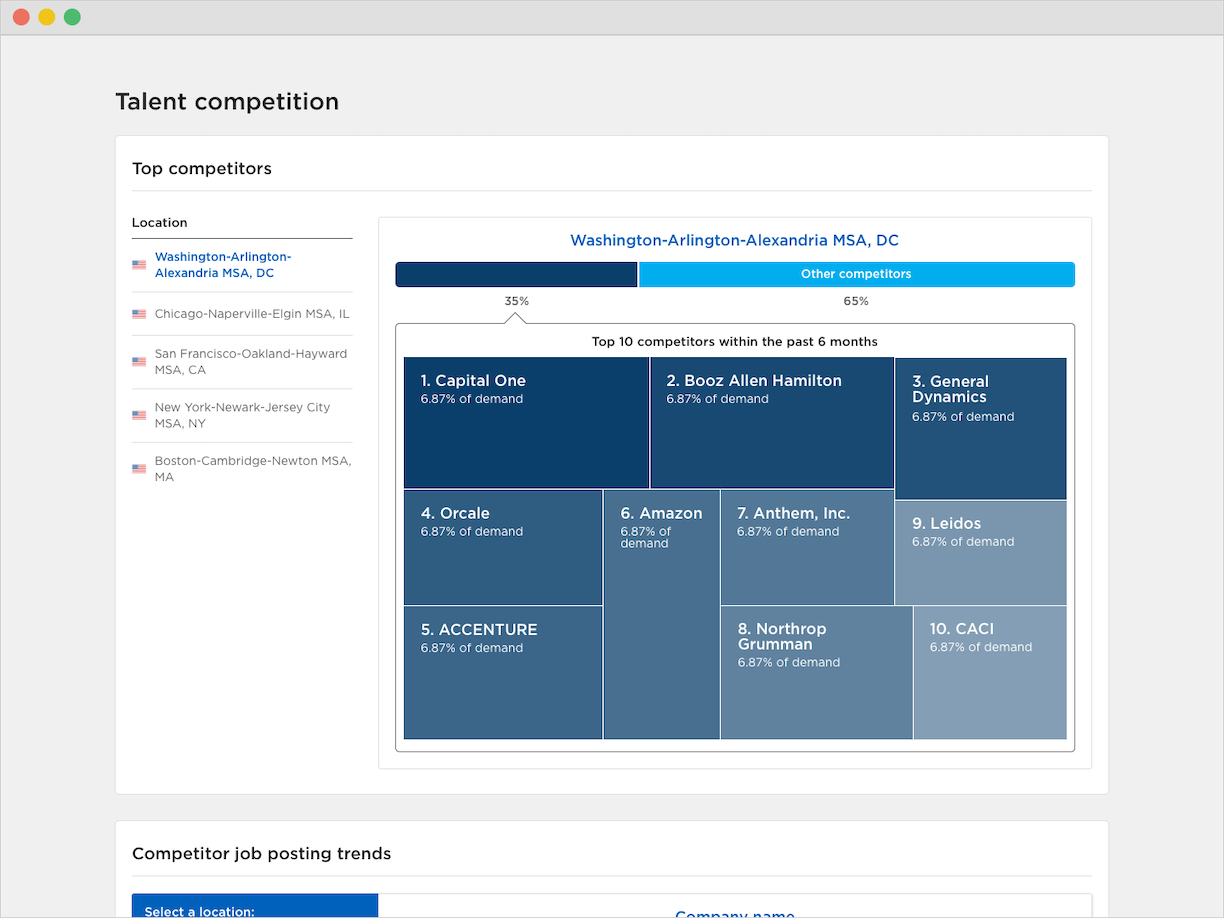
Task: Click US flag icon beside Boston-Cambridge-Newton
Action: point(139,469)
